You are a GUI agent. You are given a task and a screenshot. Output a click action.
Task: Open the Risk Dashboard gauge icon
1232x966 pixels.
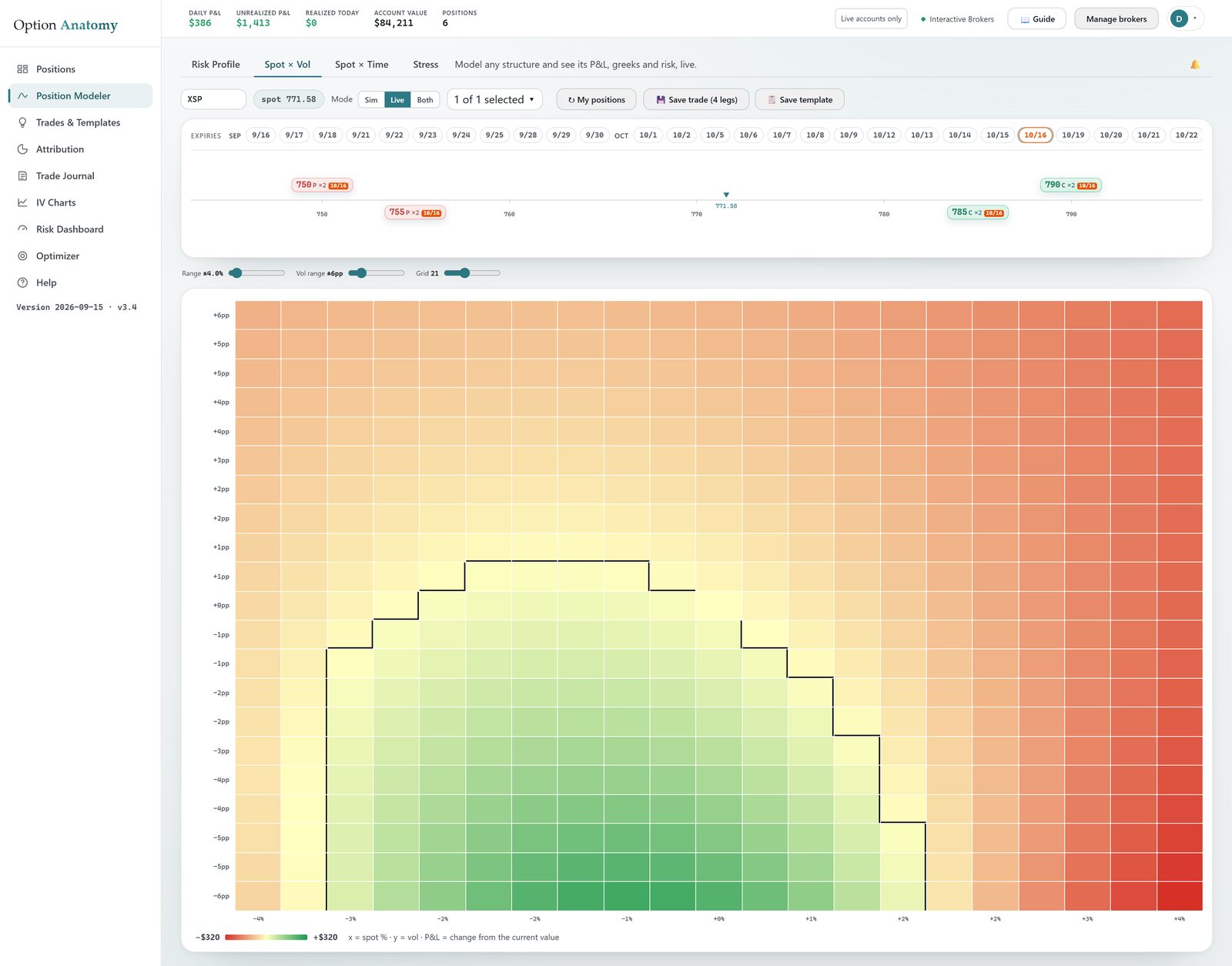point(22,229)
